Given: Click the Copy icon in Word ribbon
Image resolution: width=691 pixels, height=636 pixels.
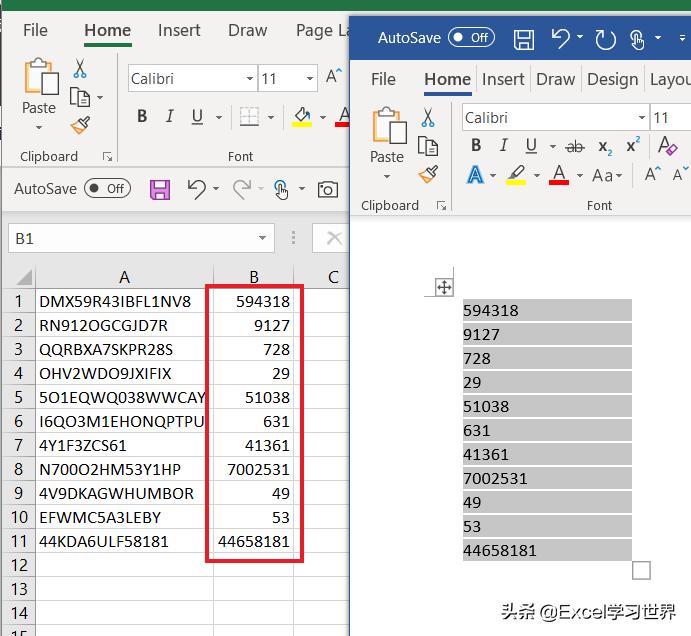Looking at the screenshot, I should click(427, 146).
